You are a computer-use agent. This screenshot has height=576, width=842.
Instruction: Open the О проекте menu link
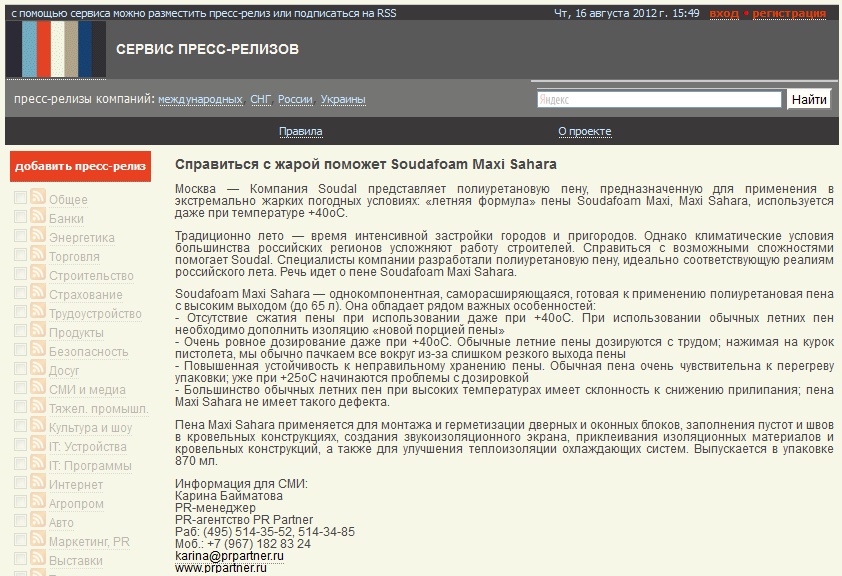point(585,132)
